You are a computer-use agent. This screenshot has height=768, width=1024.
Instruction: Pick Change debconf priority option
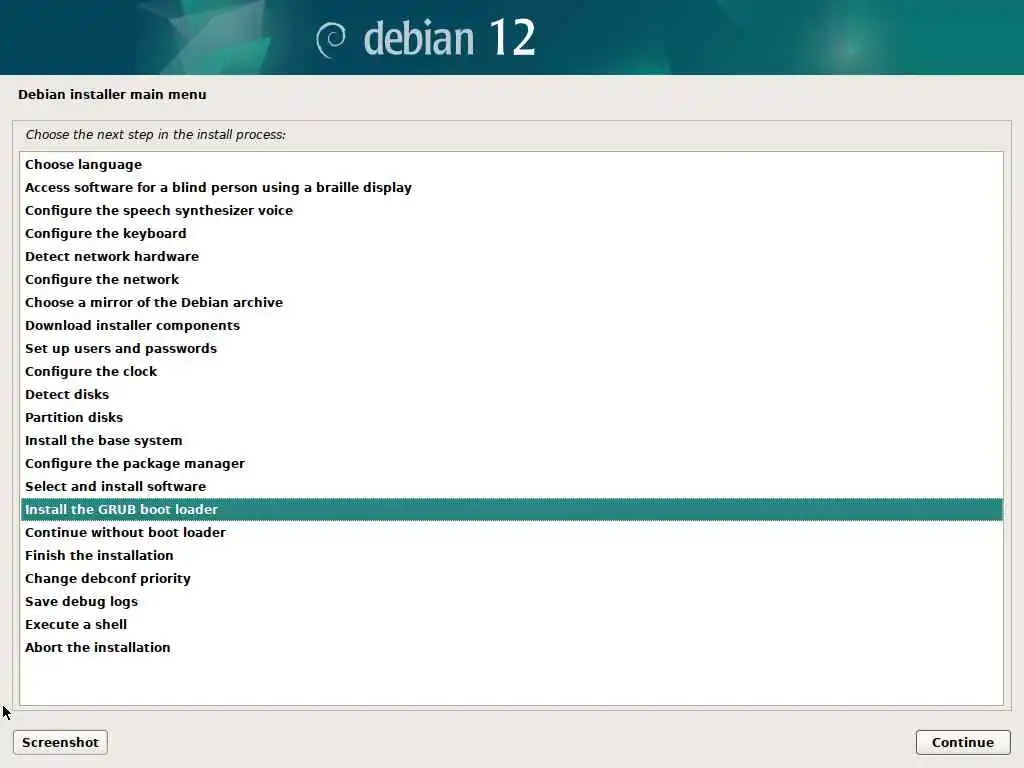point(511,579)
